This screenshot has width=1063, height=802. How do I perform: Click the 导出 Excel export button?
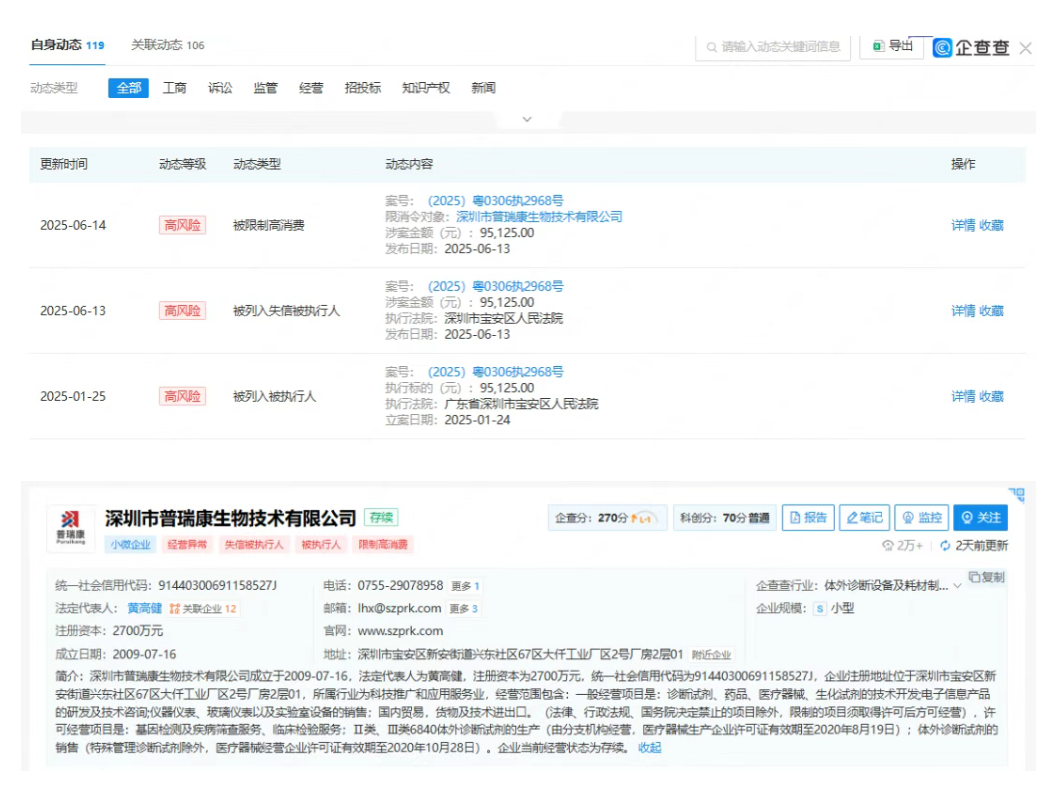click(892, 46)
